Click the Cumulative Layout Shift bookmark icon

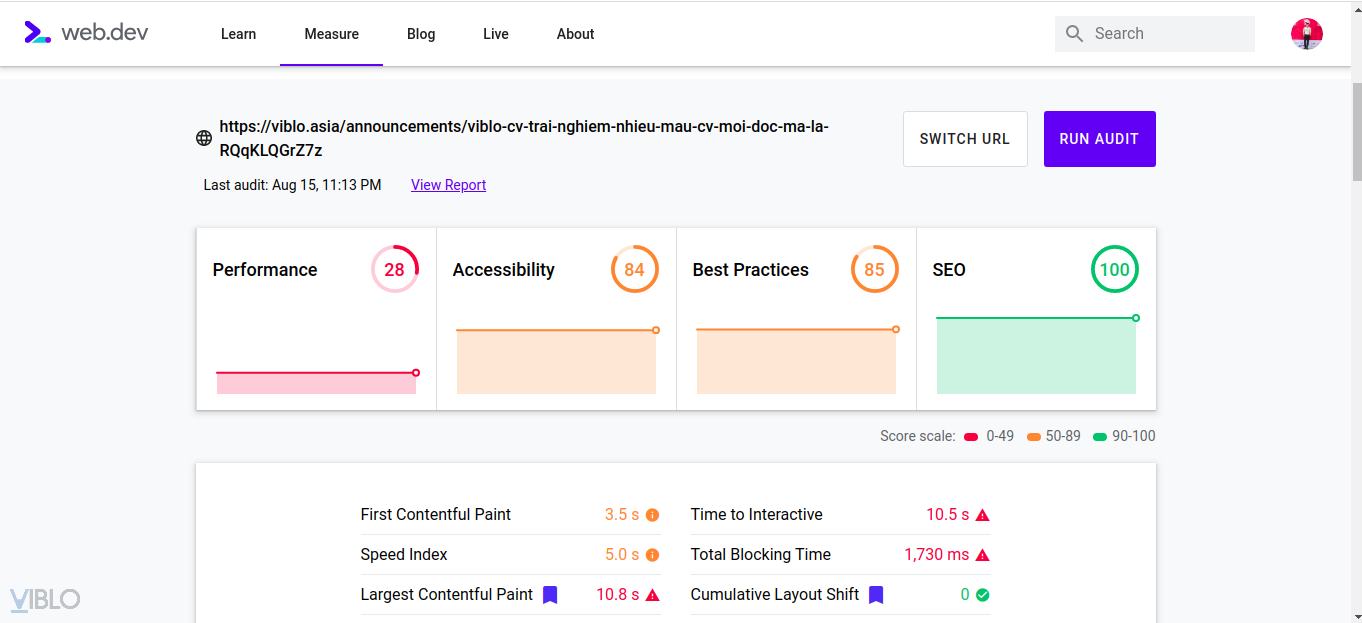coord(876,595)
